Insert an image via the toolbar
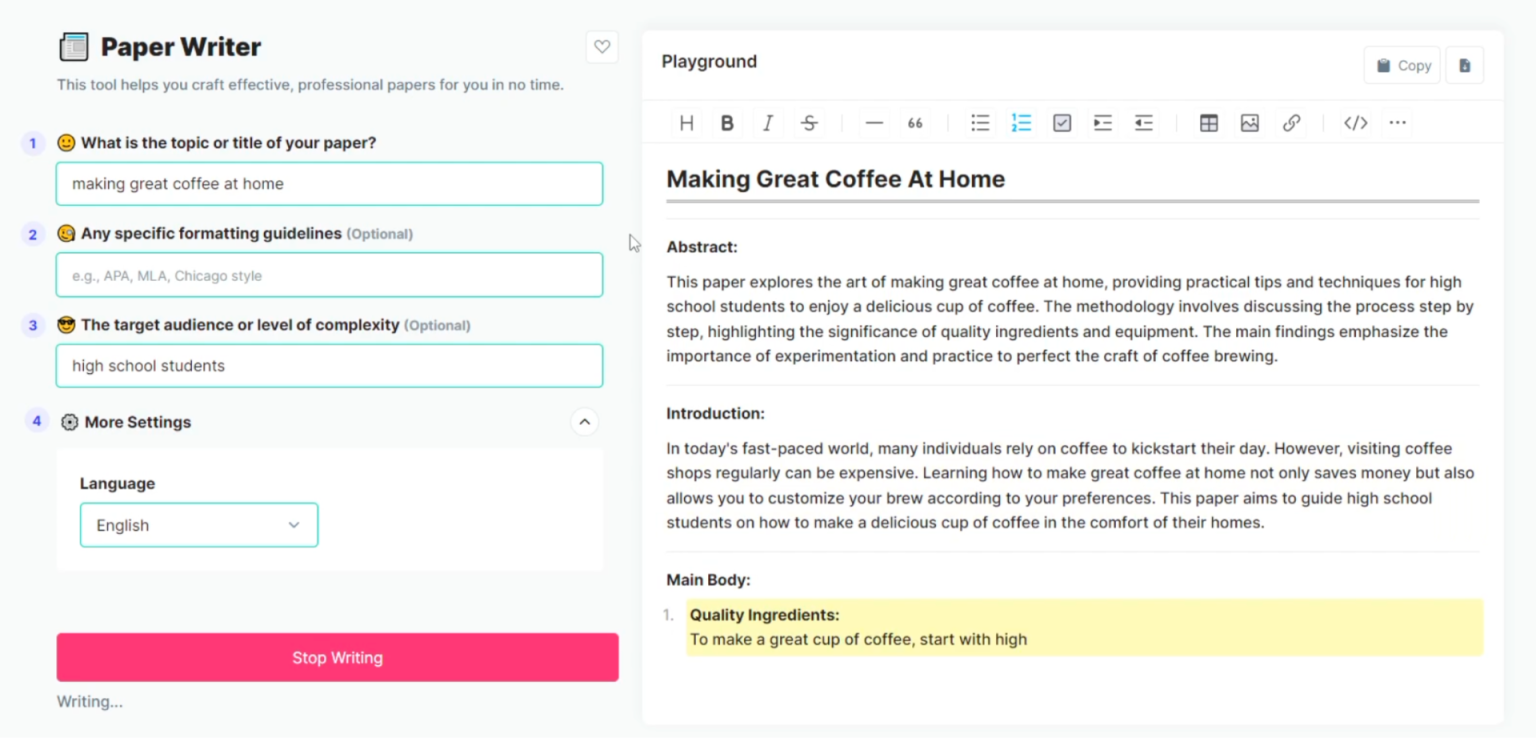This screenshot has width=1536, height=738. coord(1249,122)
